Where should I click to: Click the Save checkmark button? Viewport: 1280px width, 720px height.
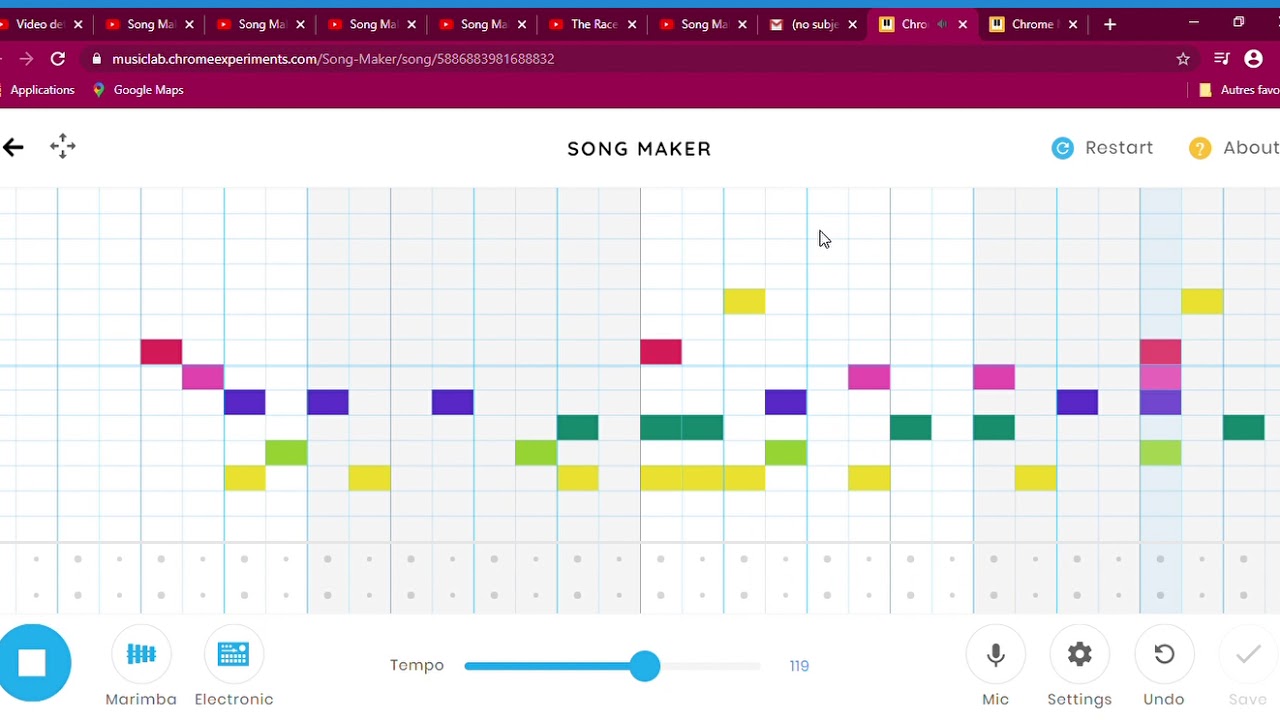1248,656
